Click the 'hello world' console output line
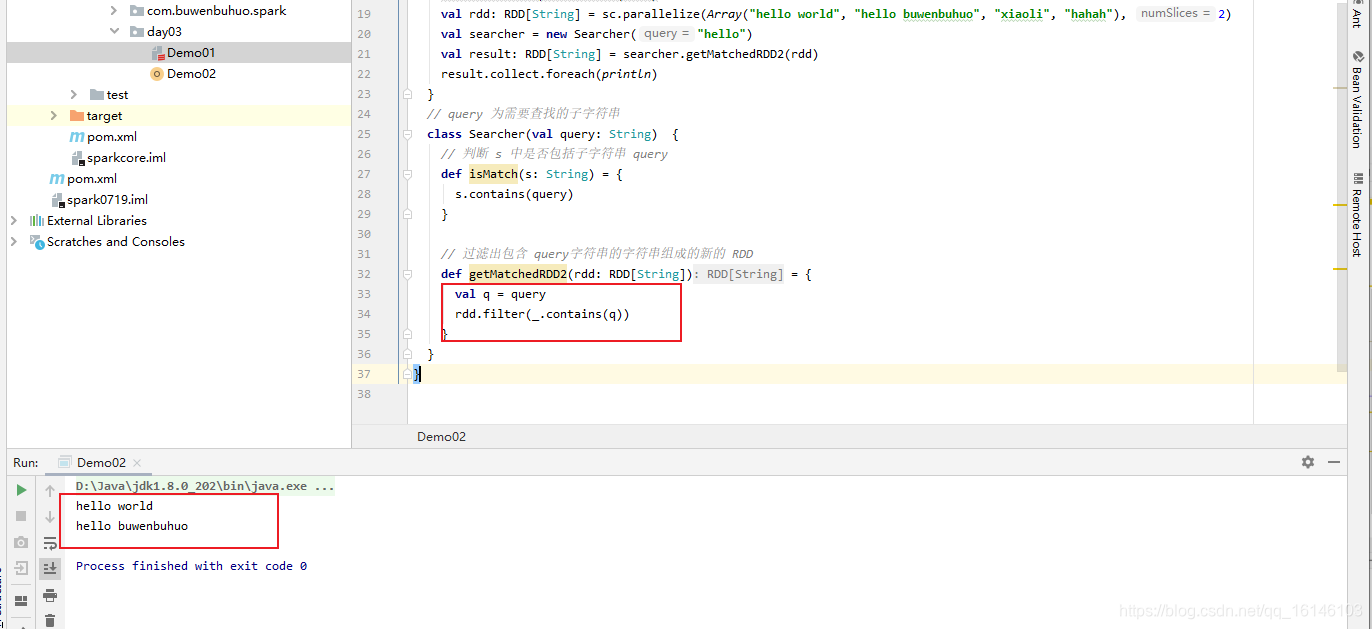 (114, 506)
